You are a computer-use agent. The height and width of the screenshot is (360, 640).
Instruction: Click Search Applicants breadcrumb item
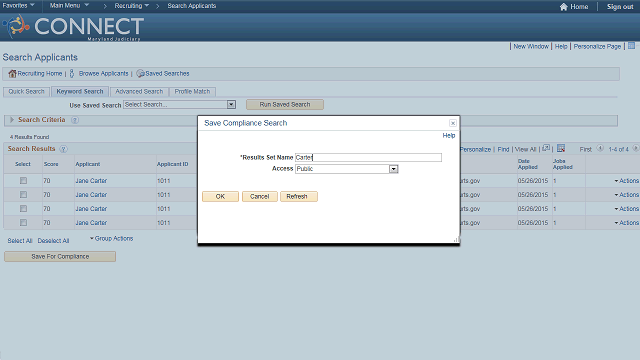click(192, 6)
